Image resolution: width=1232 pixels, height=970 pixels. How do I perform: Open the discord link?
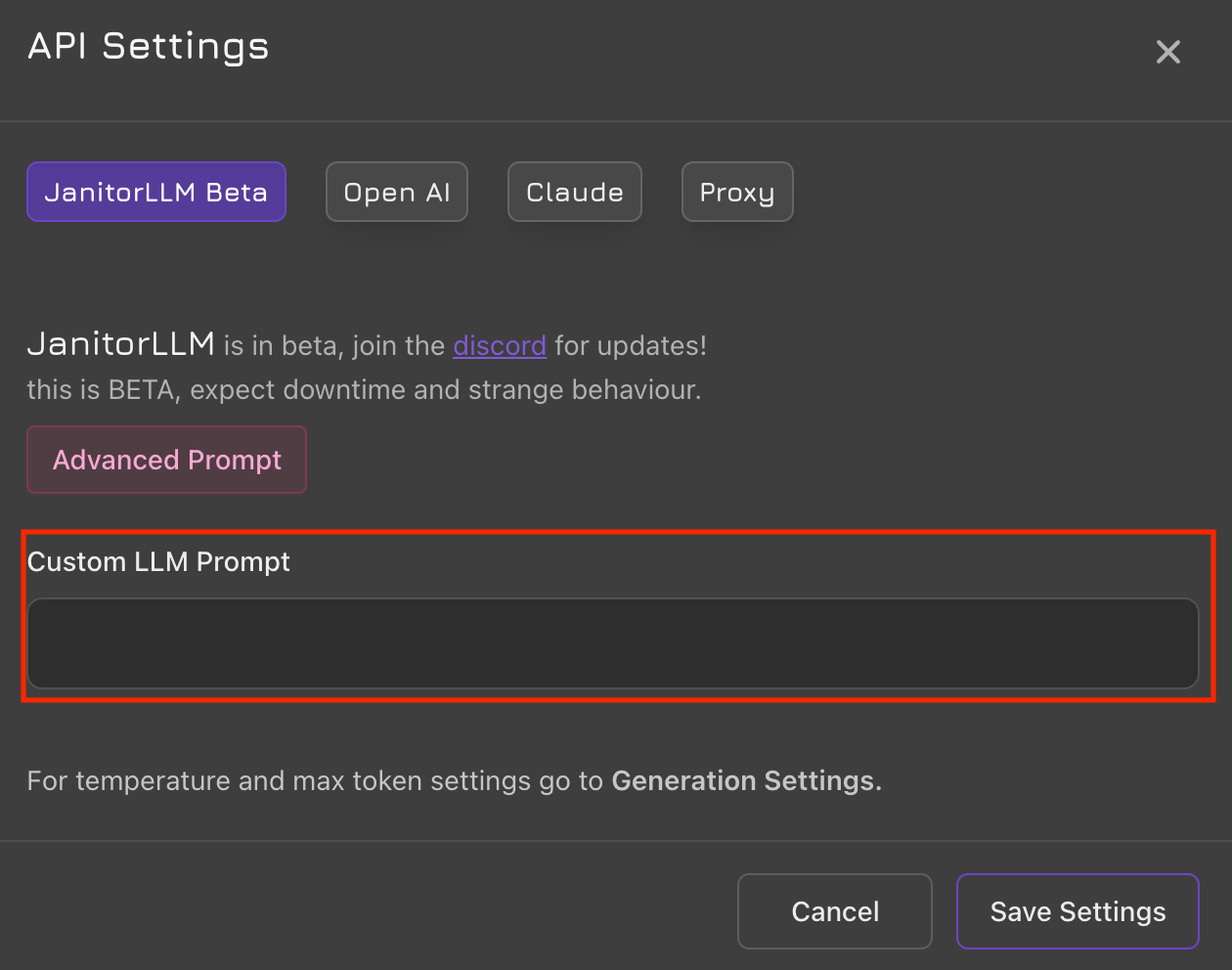tap(500, 346)
